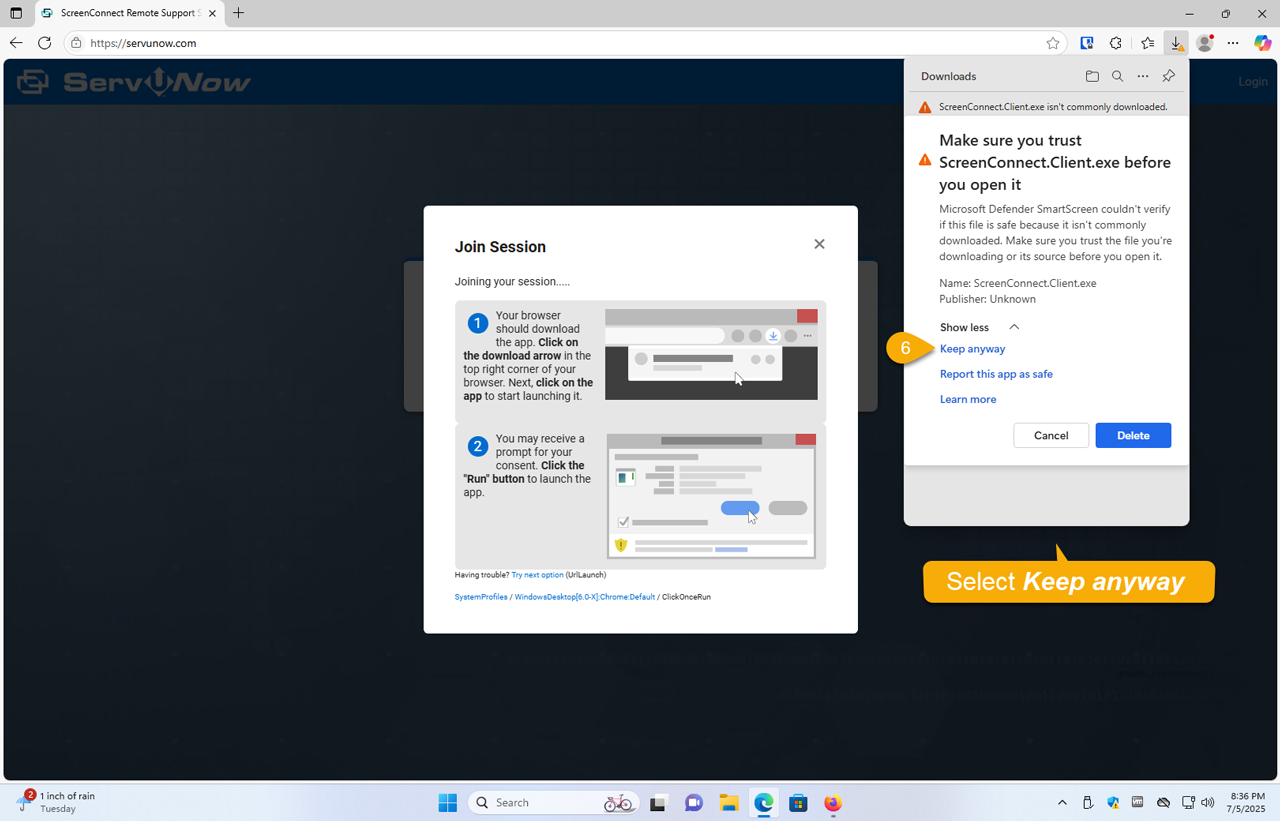Open a new browser tab

point(238,14)
